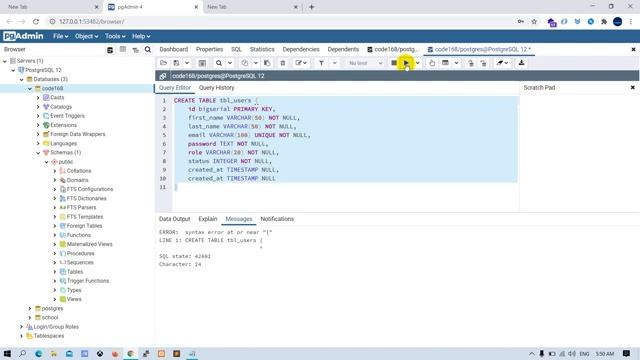Switch to the Properties tab
Image resolution: width=640 pixels, height=360 pixels.
coord(209,49)
